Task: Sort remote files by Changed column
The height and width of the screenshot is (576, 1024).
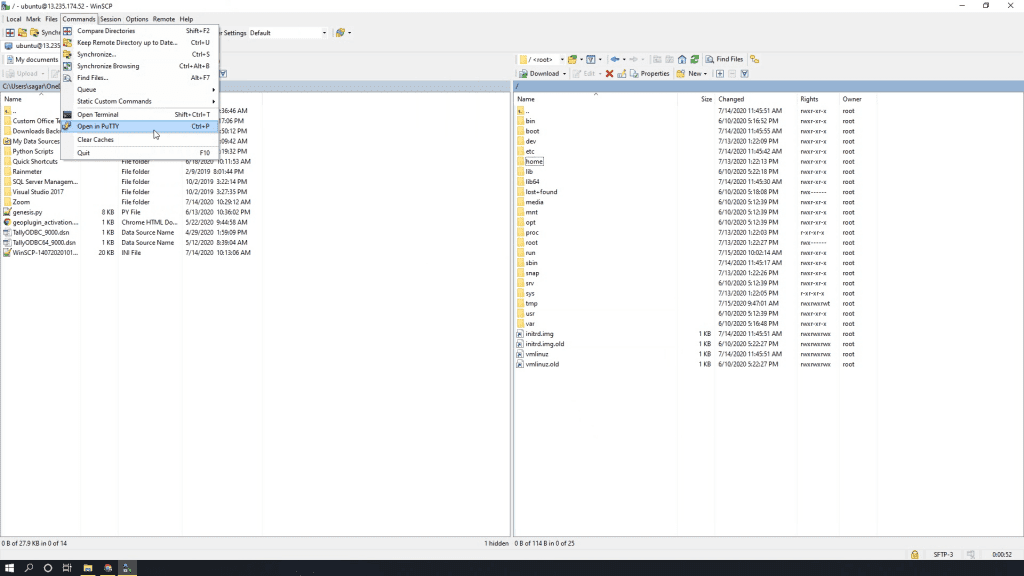Action: (731, 99)
